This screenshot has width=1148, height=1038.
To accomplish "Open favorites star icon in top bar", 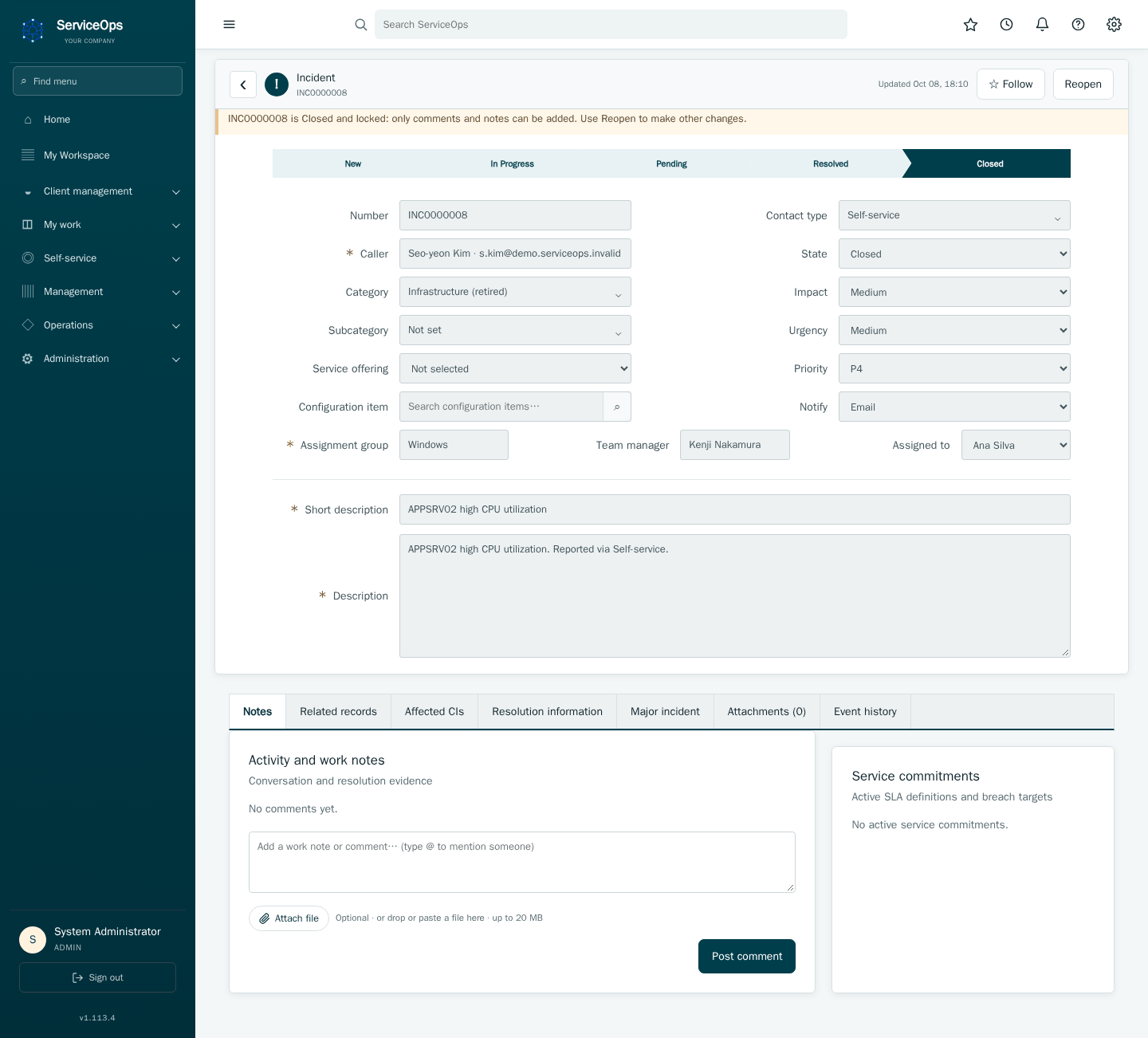I will pyautogui.click(x=970, y=25).
